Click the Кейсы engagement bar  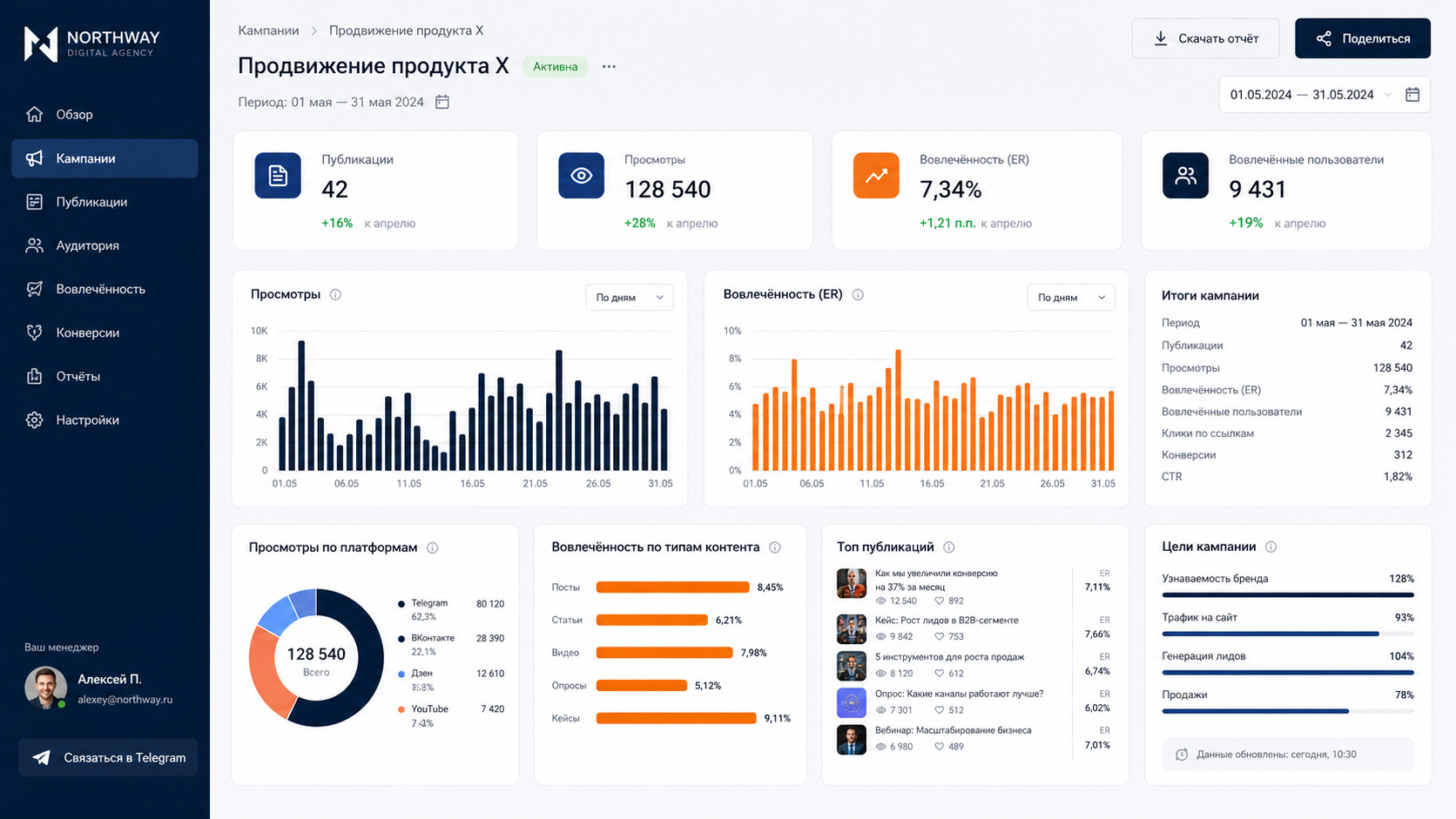pyautogui.click(x=676, y=718)
